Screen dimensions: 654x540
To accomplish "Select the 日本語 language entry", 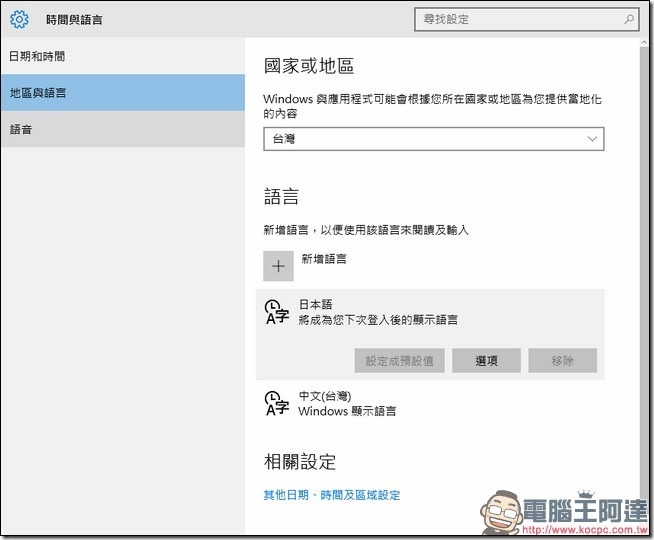I will coord(430,334).
